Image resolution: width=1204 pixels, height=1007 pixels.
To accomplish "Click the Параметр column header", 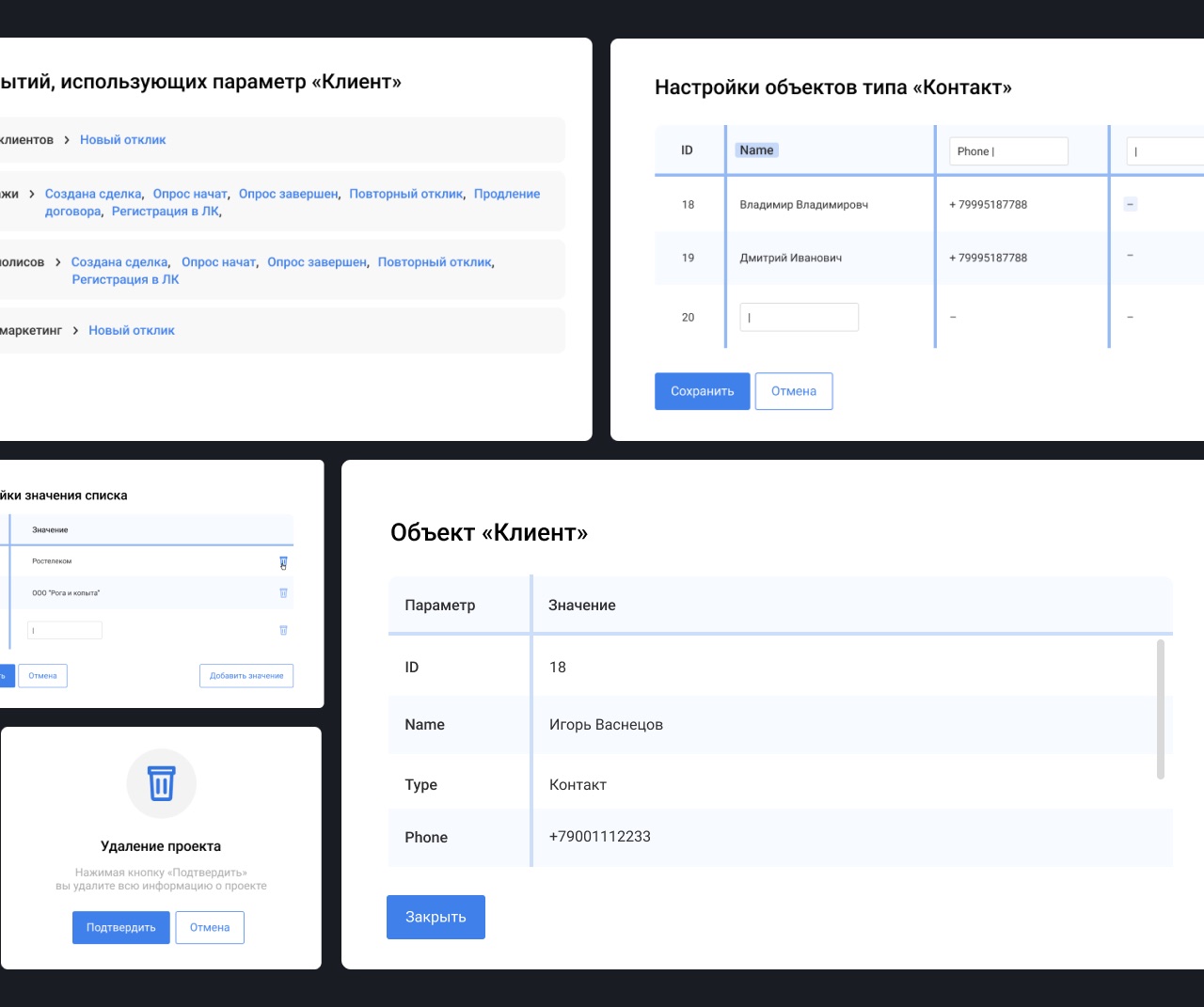I will (440, 606).
